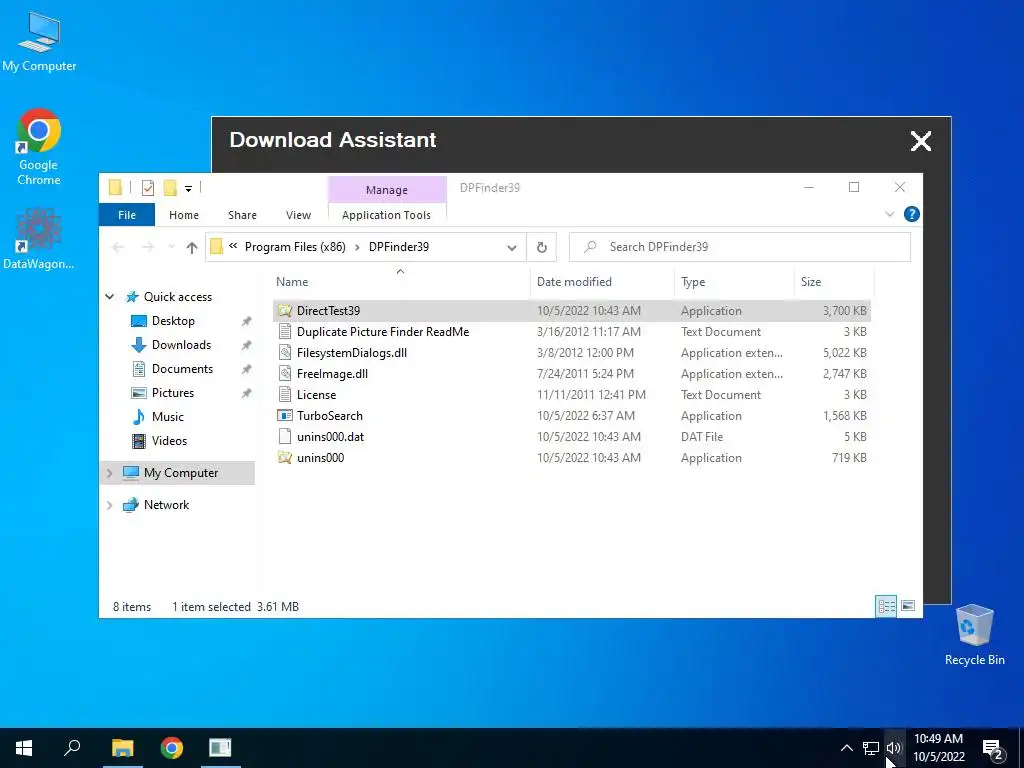
Task: Open the Recycle Bin on desktop
Action: (974, 635)
